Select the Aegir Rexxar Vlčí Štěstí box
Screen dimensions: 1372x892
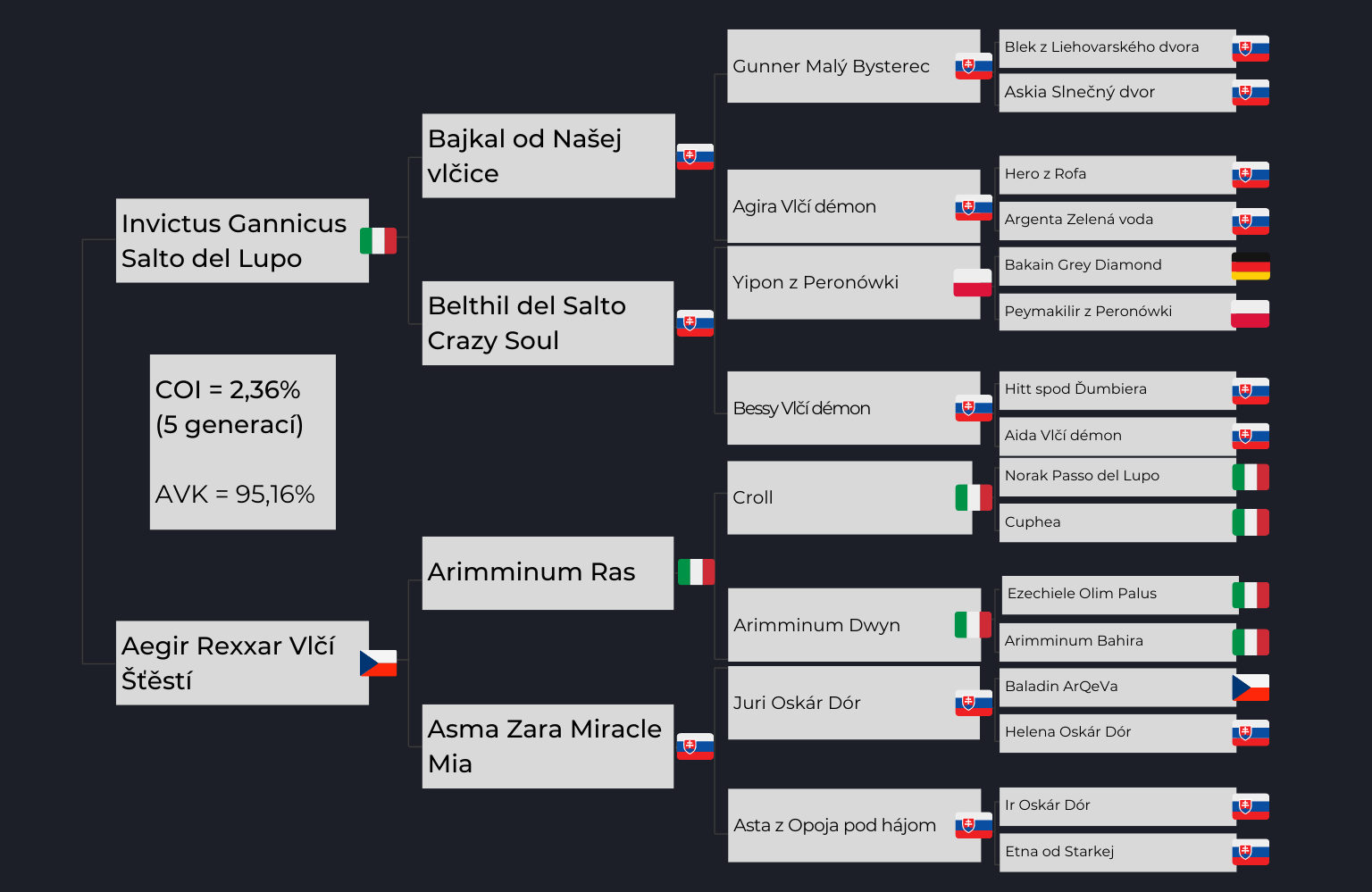[242, 663]
